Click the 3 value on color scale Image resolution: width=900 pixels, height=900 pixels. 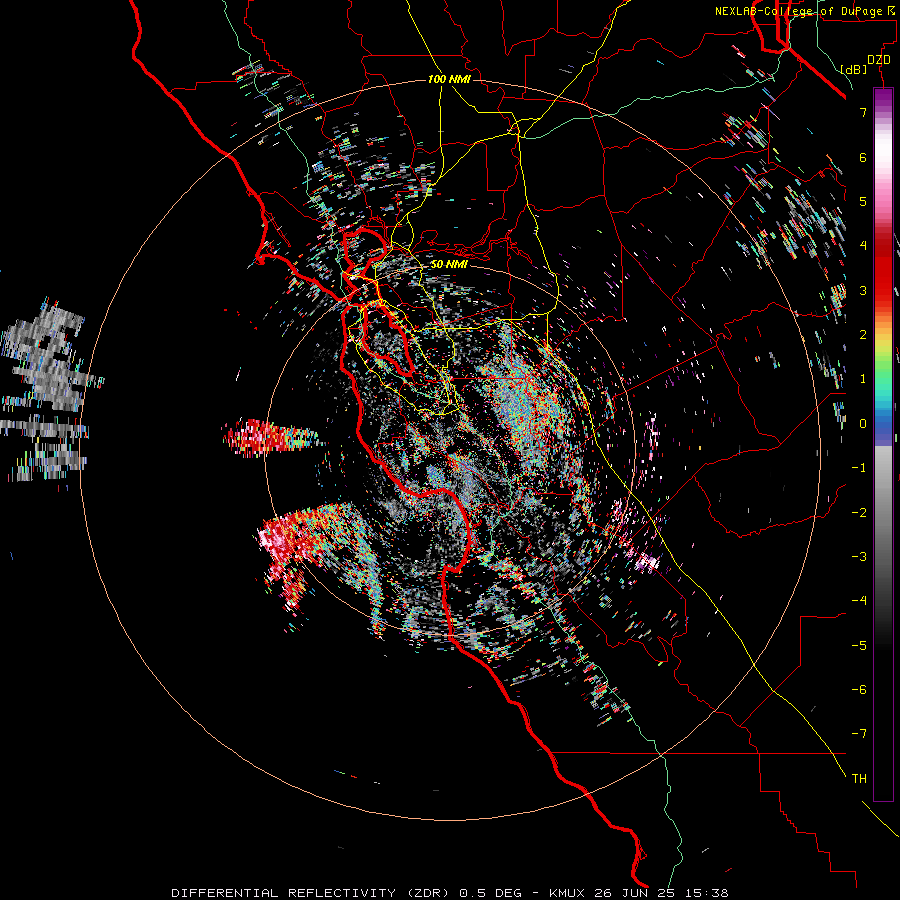tap(863, 290)
